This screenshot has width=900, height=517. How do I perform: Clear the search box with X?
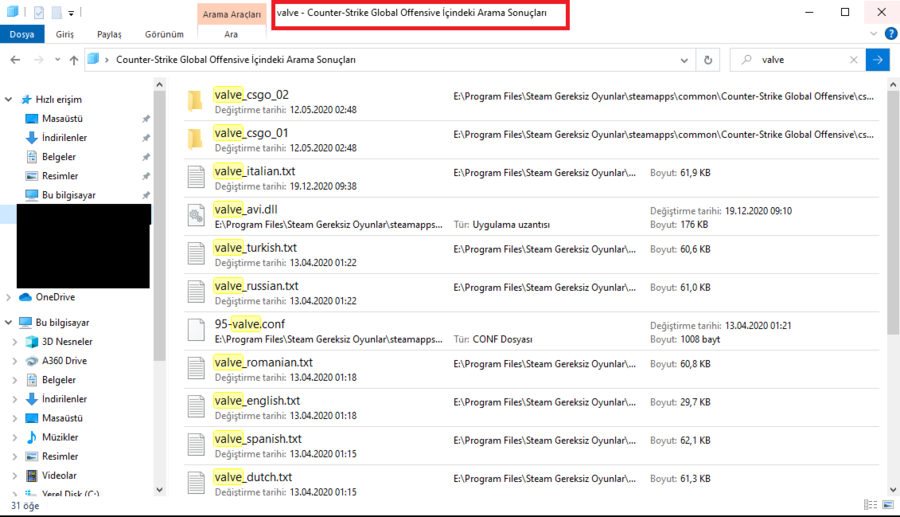(853, 60)
